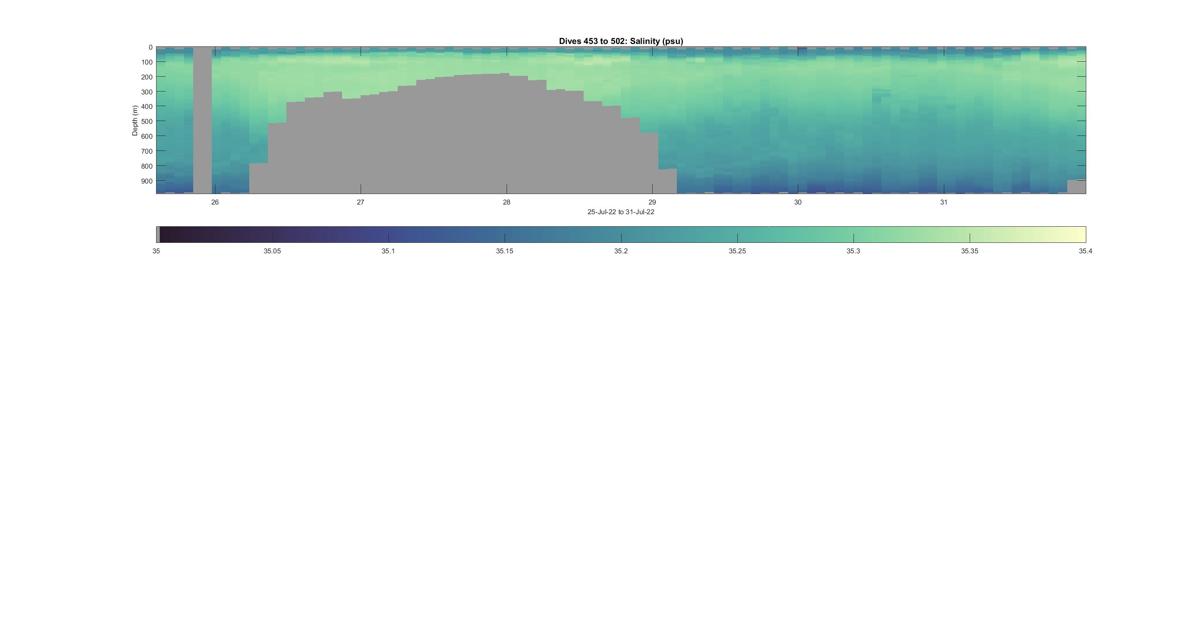Click colorbar tick label 35.25
1200x622 pixels.
pos(737,251)
